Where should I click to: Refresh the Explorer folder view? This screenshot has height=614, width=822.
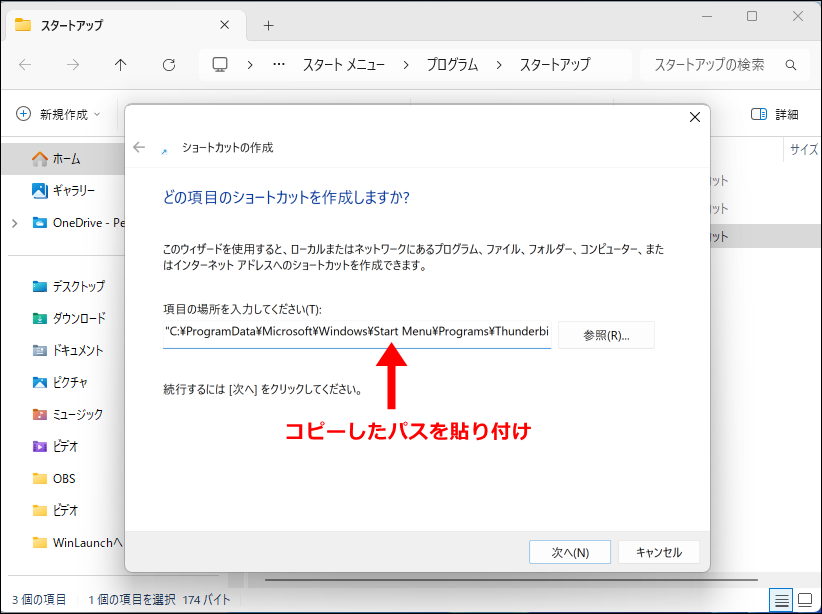click(x=169, y=65)
